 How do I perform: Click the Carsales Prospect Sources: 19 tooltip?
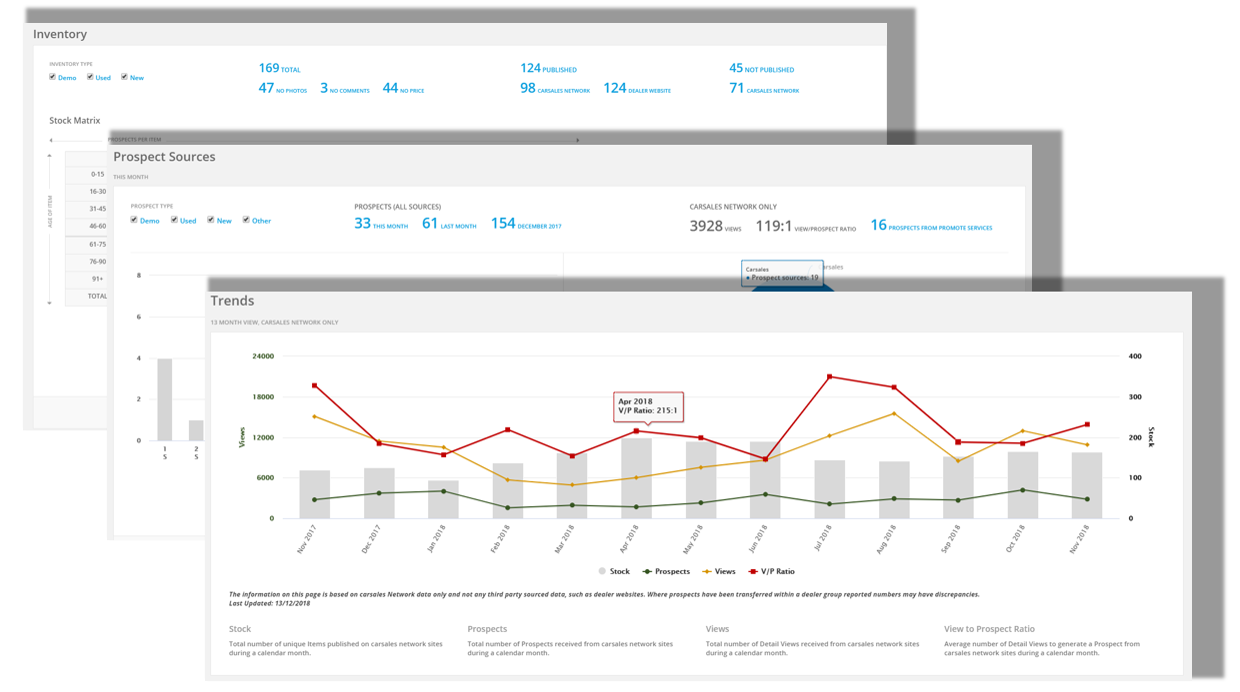(x=782, y=272)
